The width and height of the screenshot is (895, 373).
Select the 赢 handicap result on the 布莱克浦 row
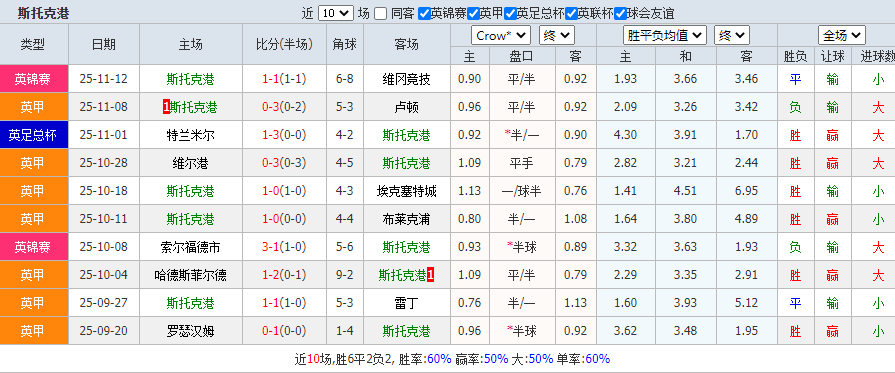point(832,219)
